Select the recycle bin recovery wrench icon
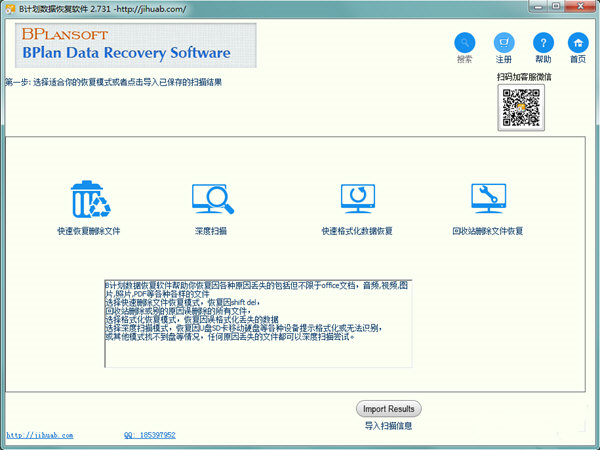600x450 pixels. point(487,199)
